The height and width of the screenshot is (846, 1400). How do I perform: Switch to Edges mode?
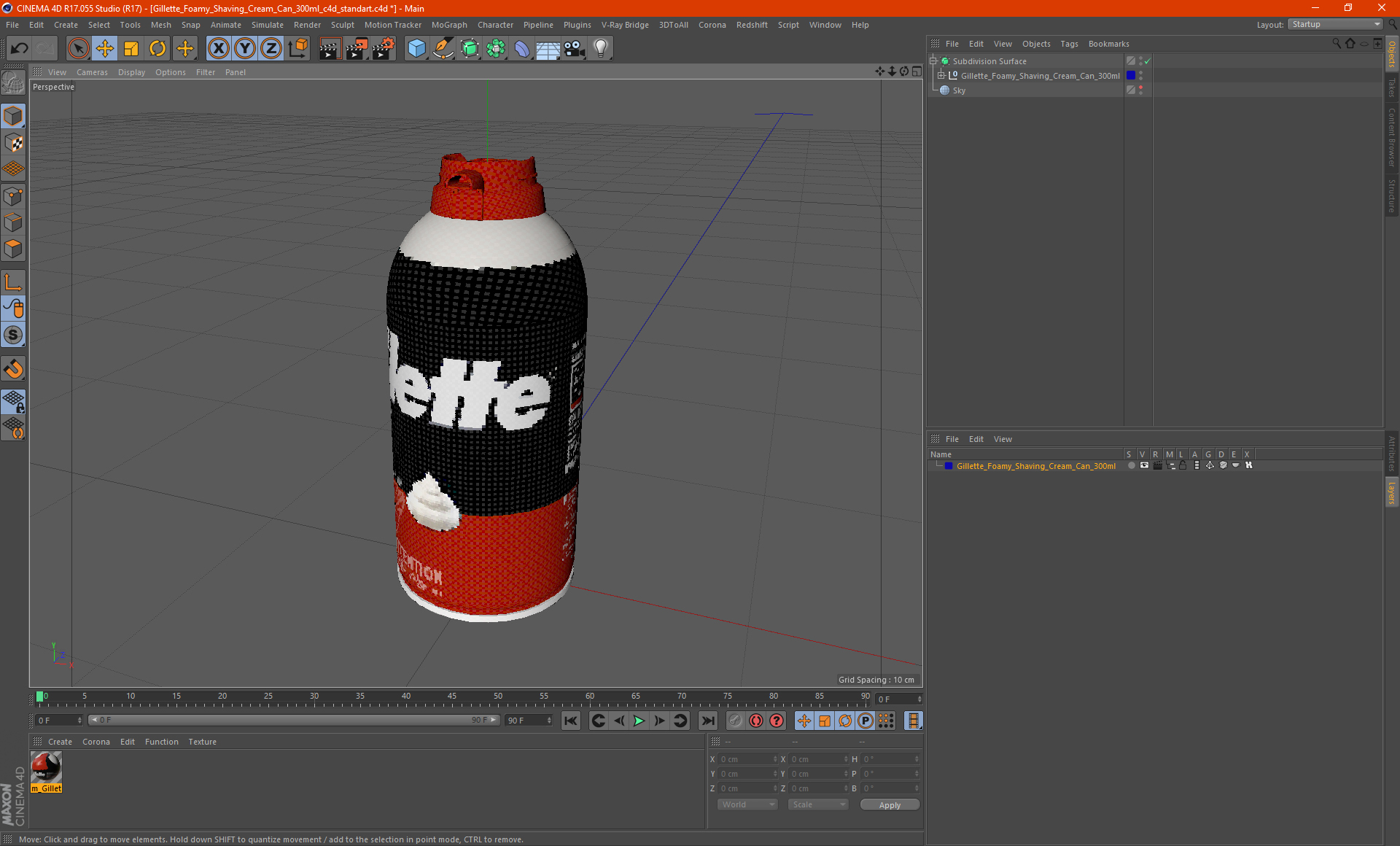pyautogui.click(x=13, y=222)
